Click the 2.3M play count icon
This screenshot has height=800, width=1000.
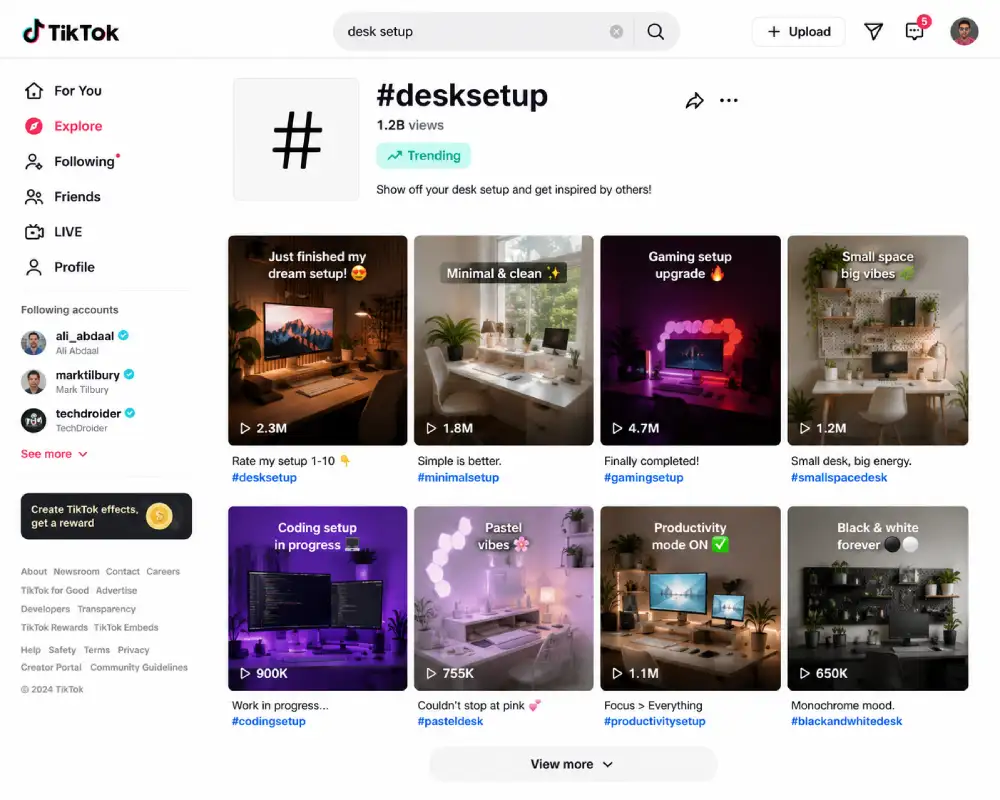(x=245, y=428)
